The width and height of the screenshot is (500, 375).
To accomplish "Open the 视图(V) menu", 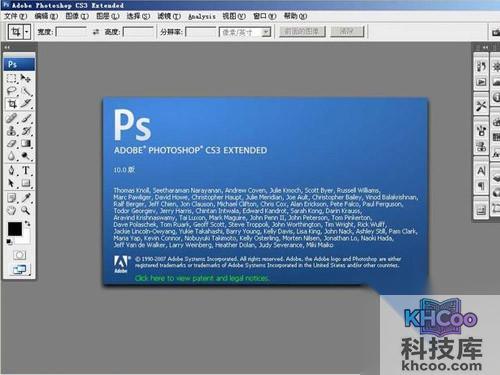I will coord(234,16).
